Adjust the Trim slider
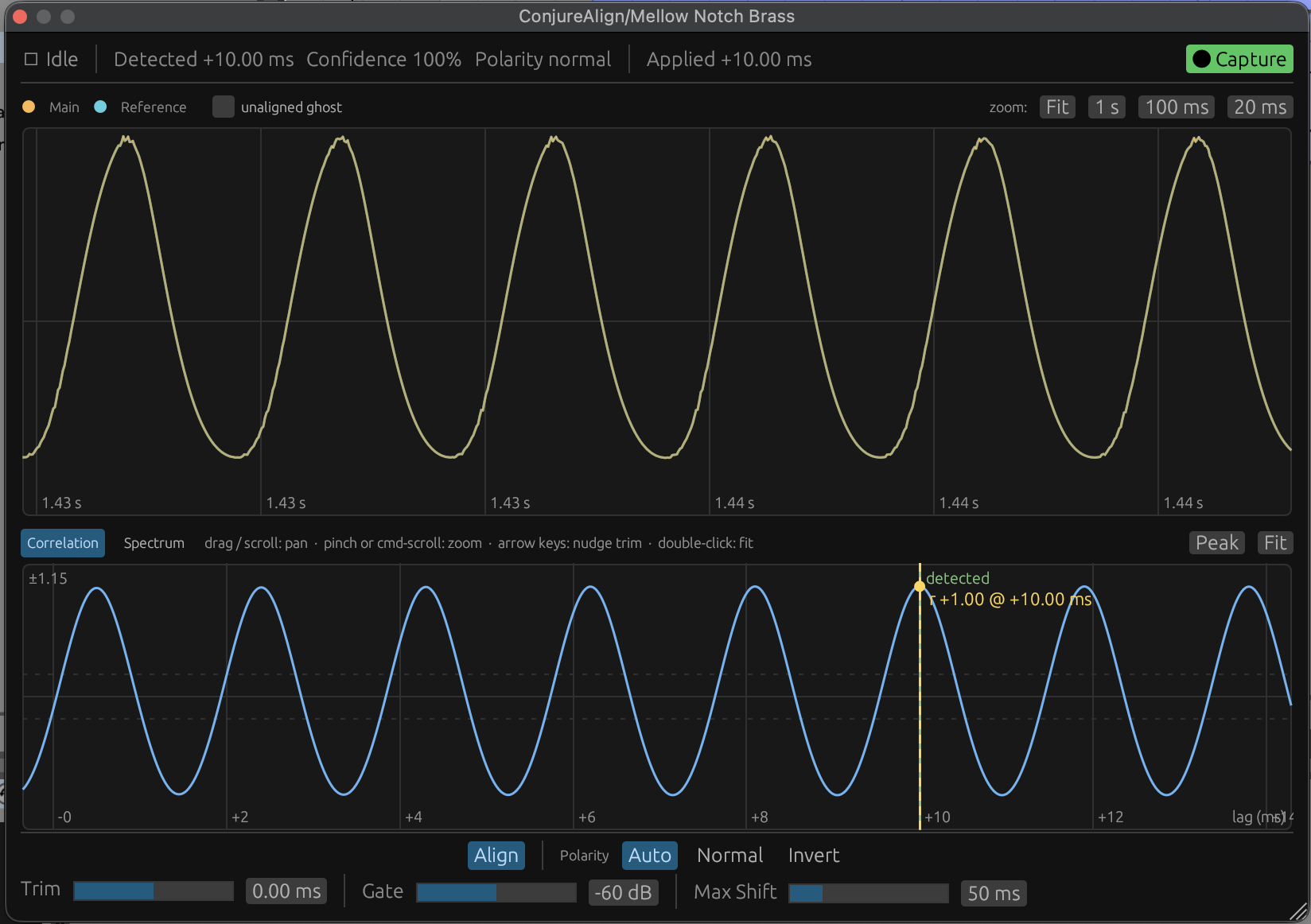1311x924 pixels. pos(154,891)
